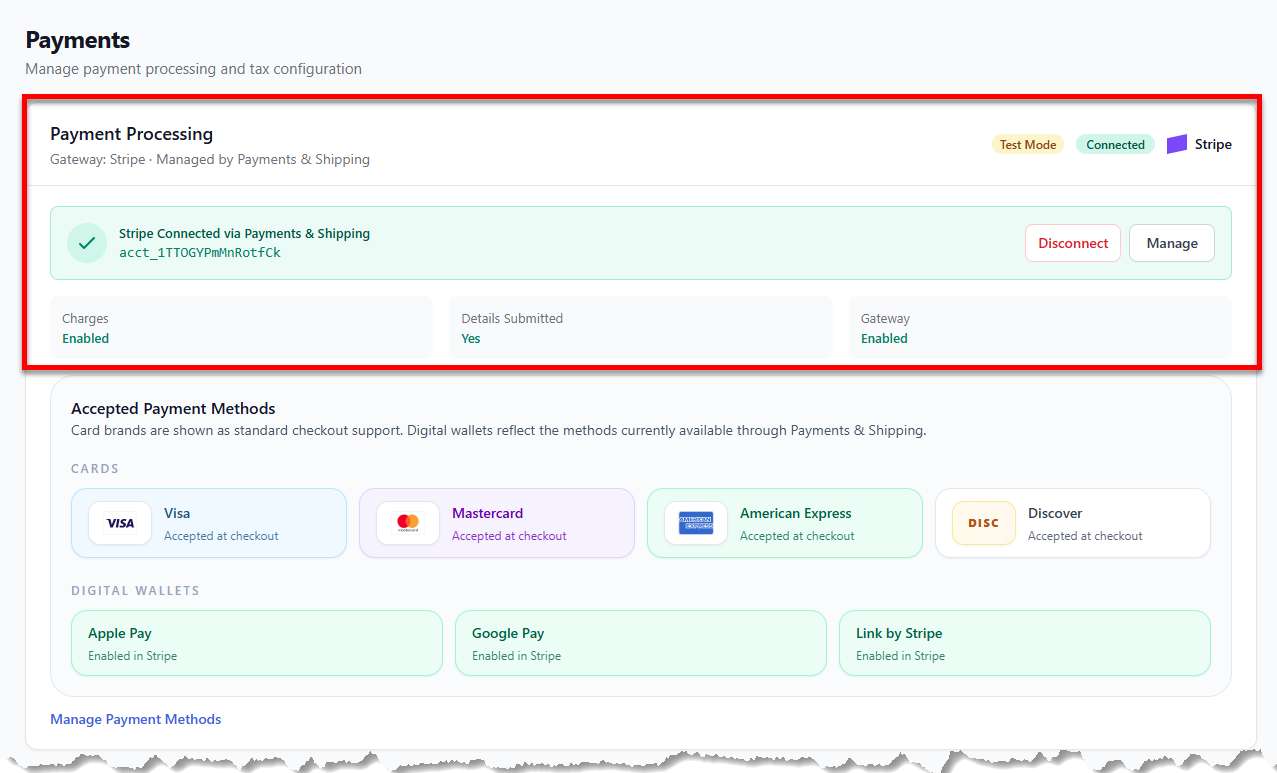Open the Link by Stripe card
Screen dimensions: 1277x773
click(1025, 643)
